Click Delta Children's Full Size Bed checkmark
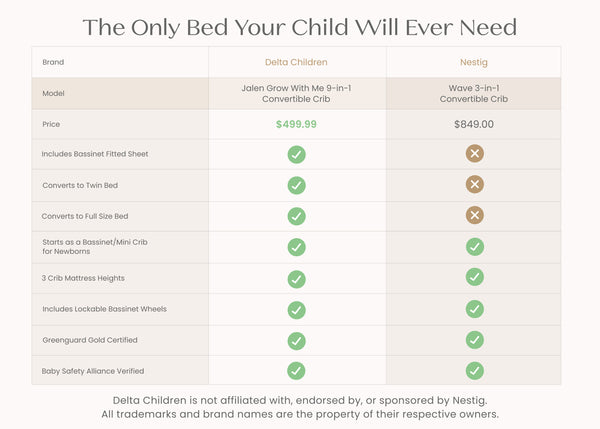This screenshot has width=600, height=429. click(x=297, y=217)
